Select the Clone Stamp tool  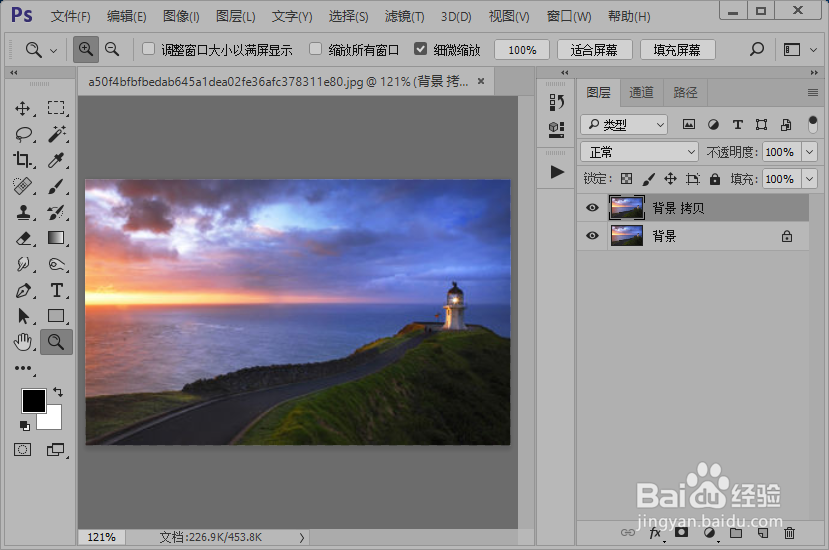pos(23,212)
